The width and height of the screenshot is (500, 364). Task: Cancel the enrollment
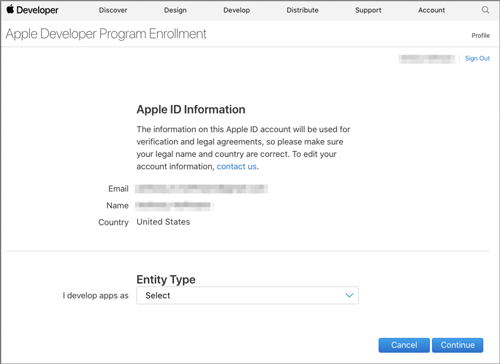tap(404, 345)
